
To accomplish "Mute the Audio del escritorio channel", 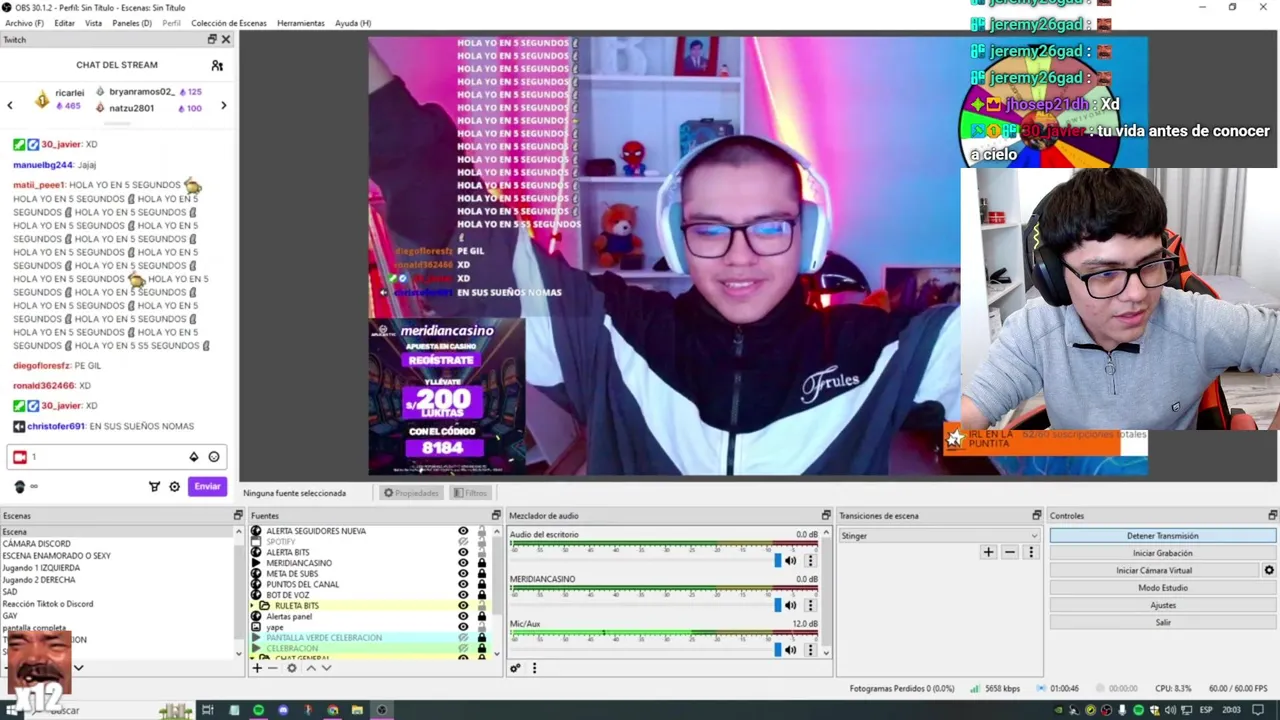I will coord(791,561).
